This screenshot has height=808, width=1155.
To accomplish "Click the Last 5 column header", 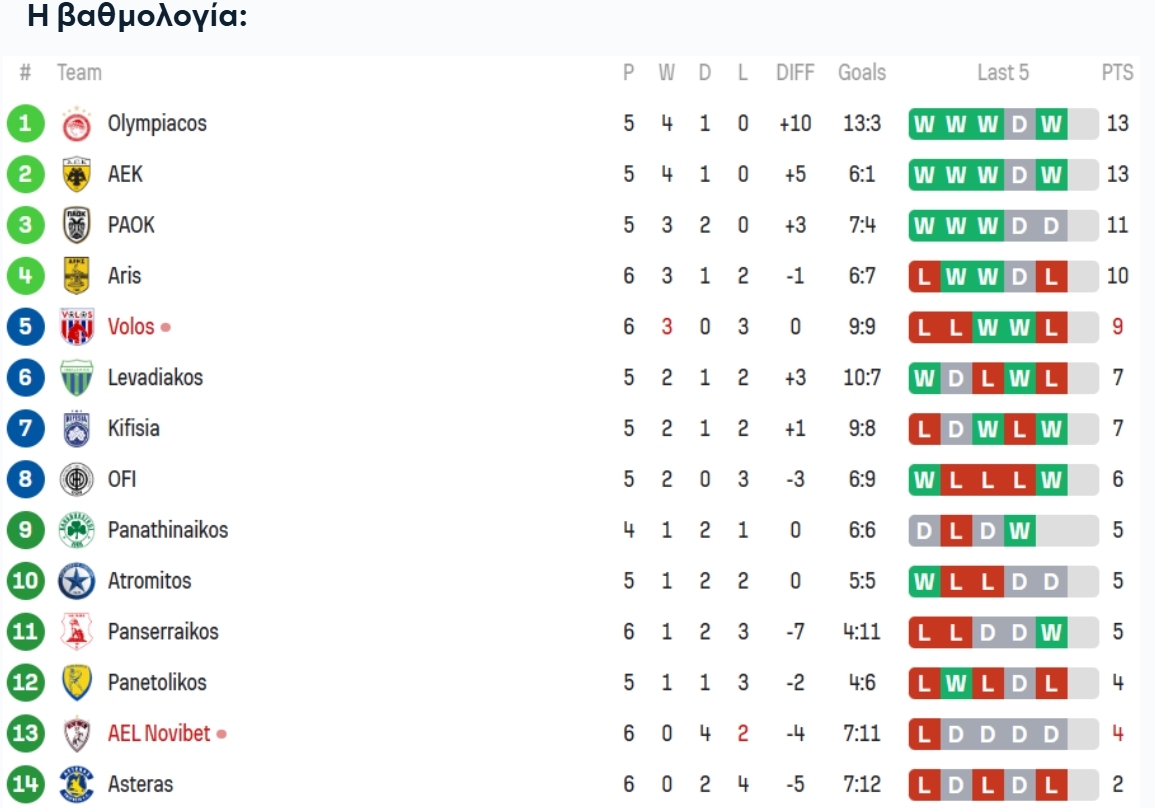I will (1002, 72).
